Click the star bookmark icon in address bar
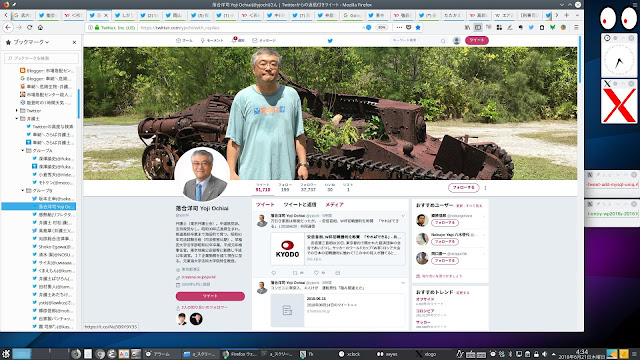Image resolution: width=640 pixels, height=360 pixels. [418, 27]
